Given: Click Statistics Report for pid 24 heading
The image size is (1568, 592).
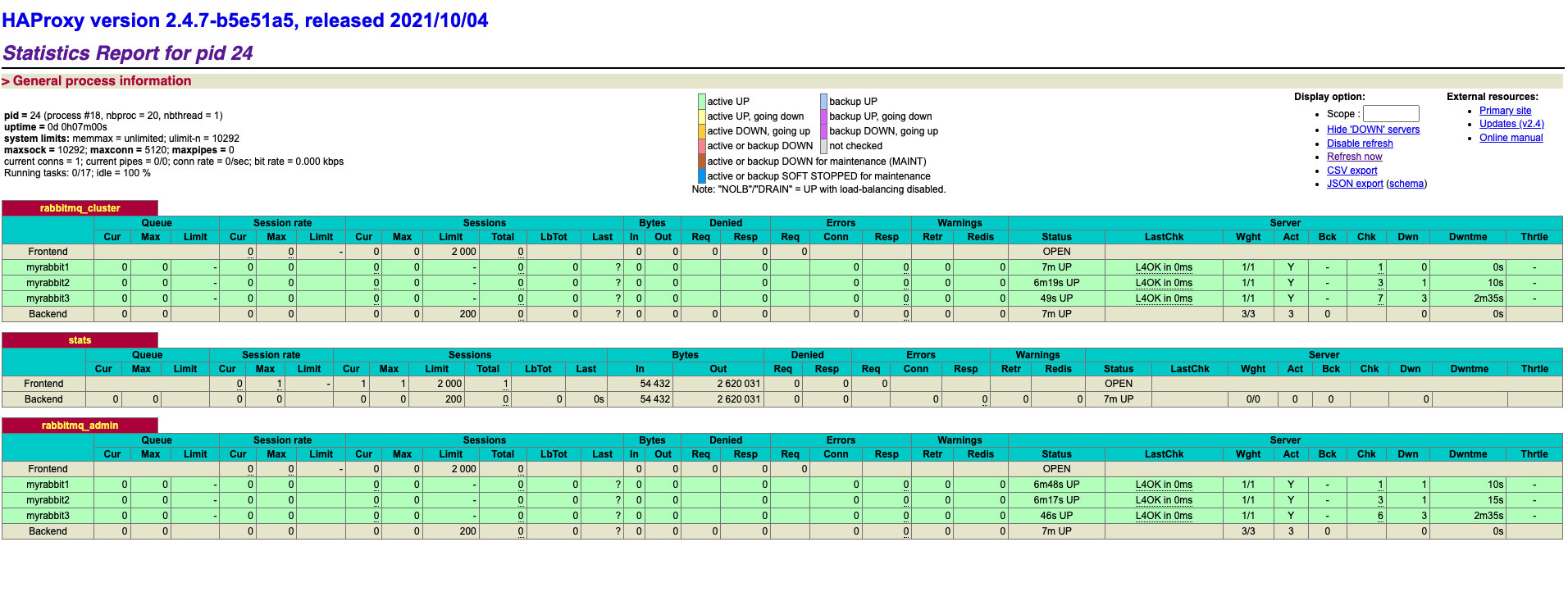Looking at the screenshot, I should pos(127,53).
